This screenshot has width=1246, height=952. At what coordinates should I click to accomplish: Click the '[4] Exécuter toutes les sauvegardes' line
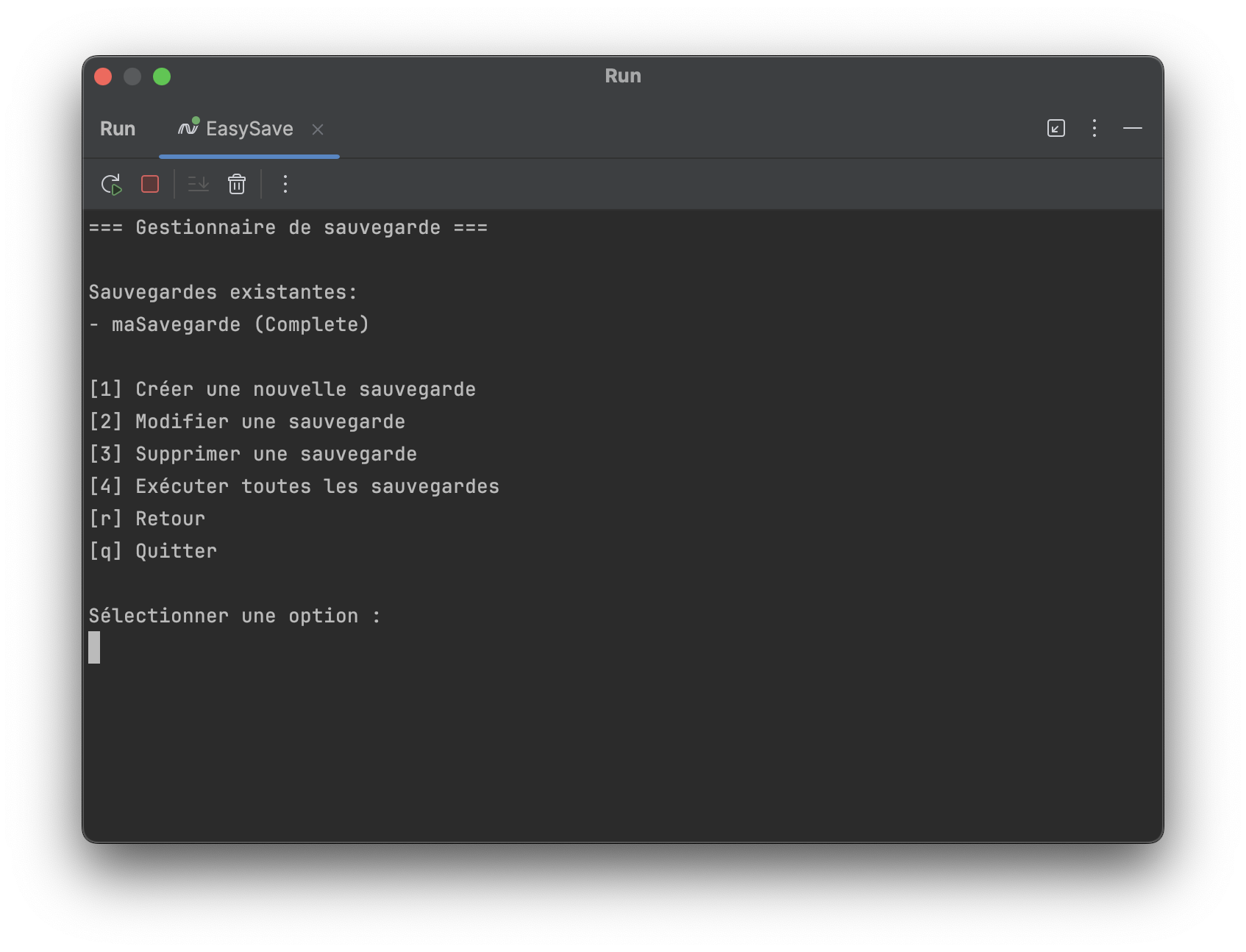tap(293, 486)
